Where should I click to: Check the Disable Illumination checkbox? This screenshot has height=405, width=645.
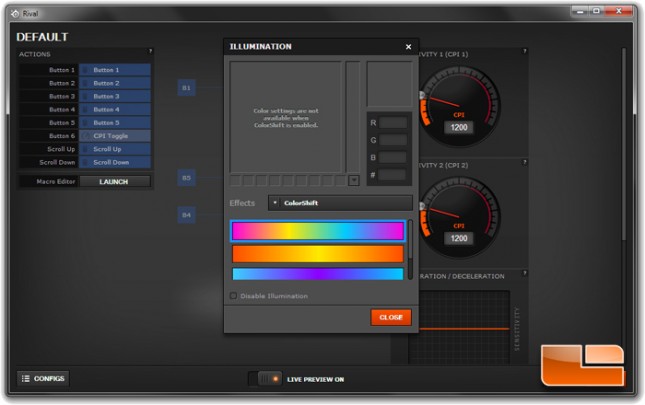point(233,296)
